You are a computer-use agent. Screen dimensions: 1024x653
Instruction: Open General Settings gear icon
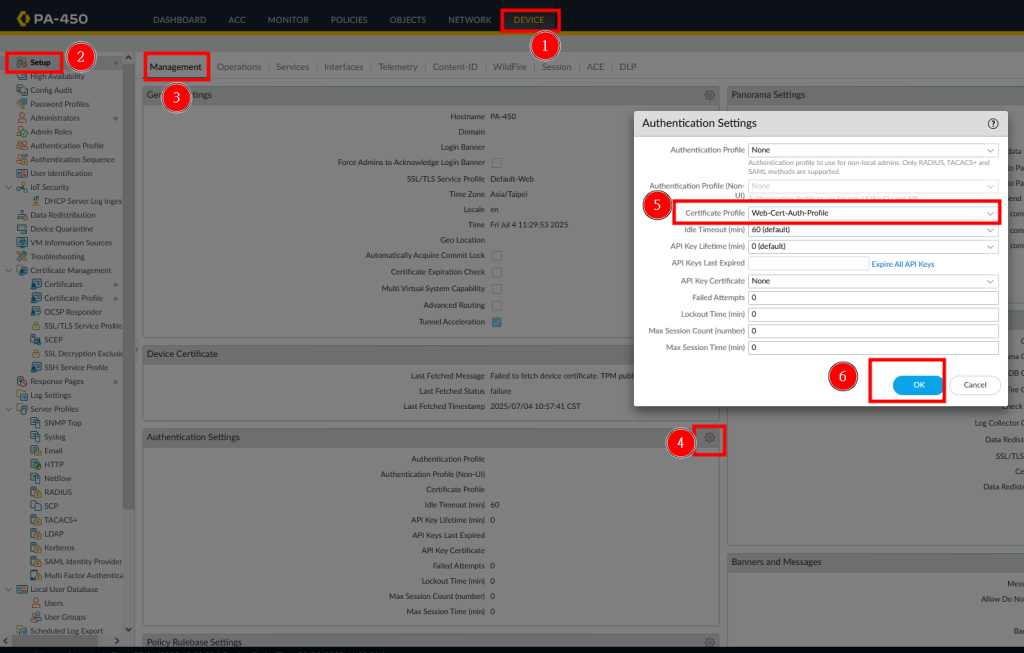coord(709,95)
